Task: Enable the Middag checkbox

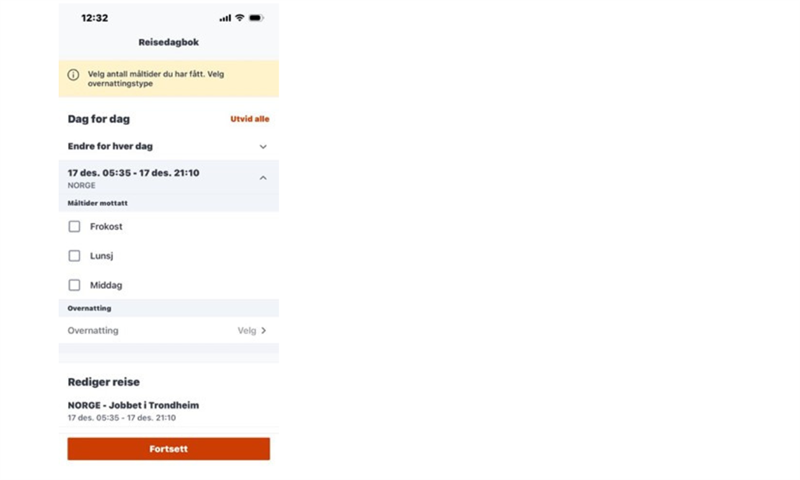Action: point(74,285)
